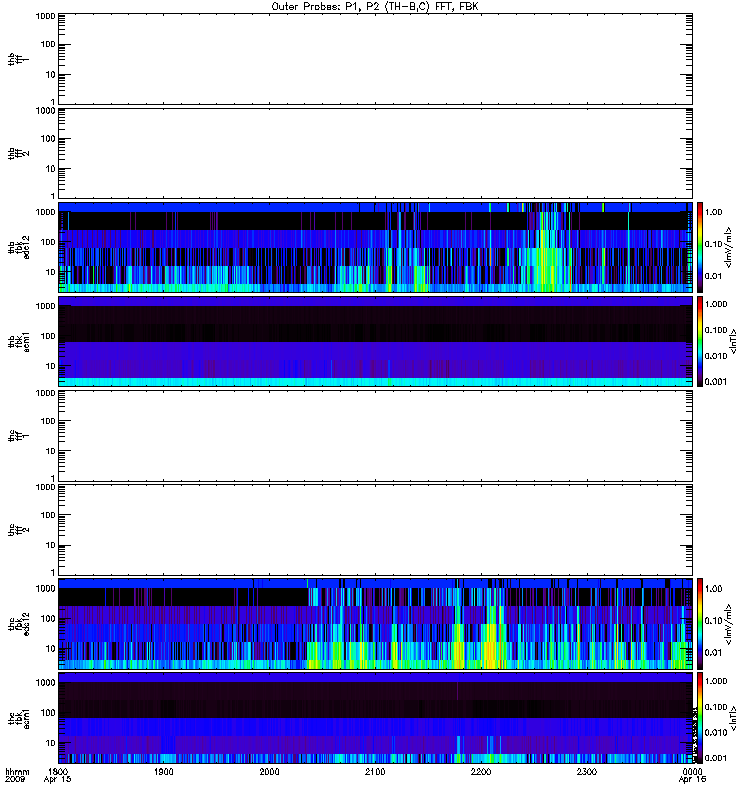The image size is (750, 800).
Task: Click the '2200' time axis tick label
Action: pyautogui.click(x=481, y=771)
